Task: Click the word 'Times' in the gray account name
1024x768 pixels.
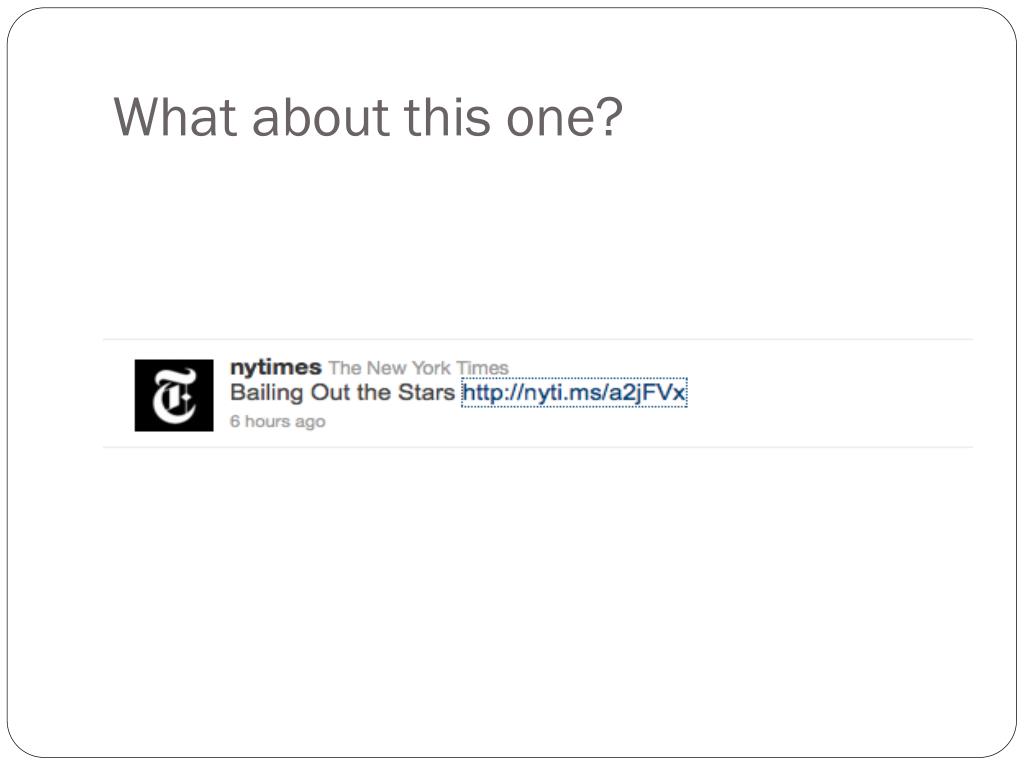Action: pyautogui.click(x=482, y=368)
